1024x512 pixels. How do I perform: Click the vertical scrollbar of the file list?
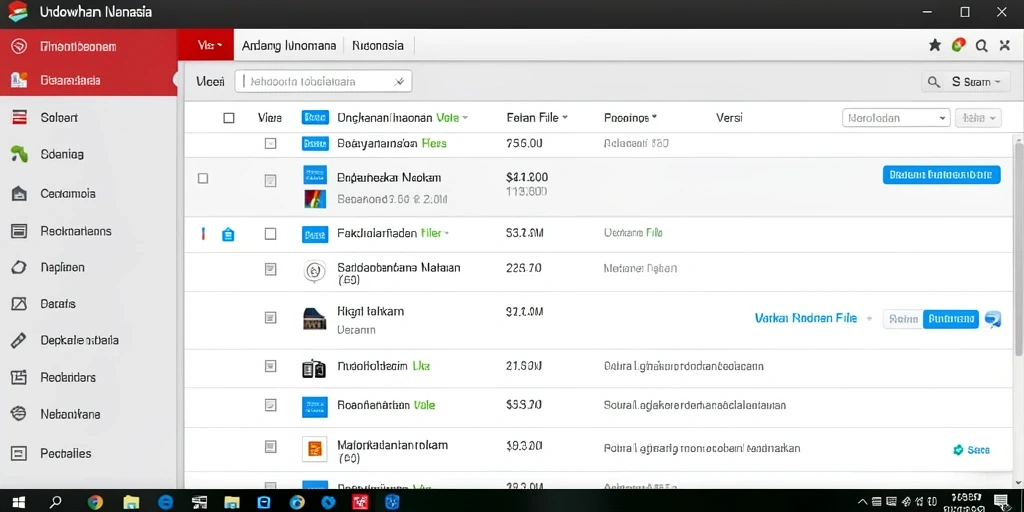1018,248
